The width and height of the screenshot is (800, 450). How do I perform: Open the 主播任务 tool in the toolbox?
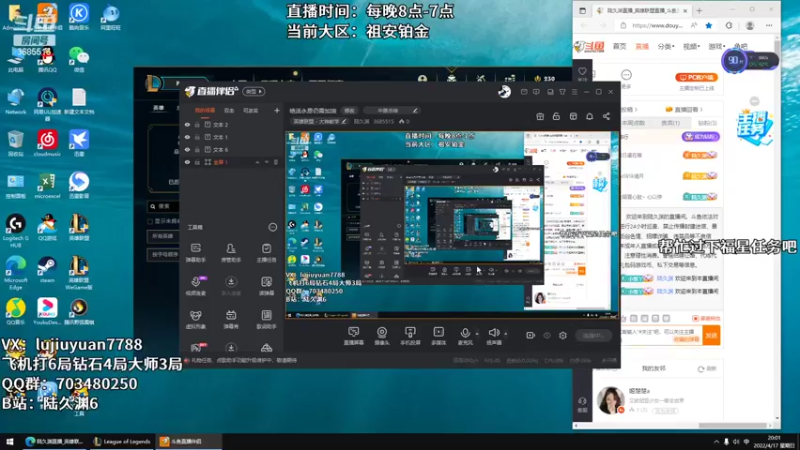pos(266,253)
